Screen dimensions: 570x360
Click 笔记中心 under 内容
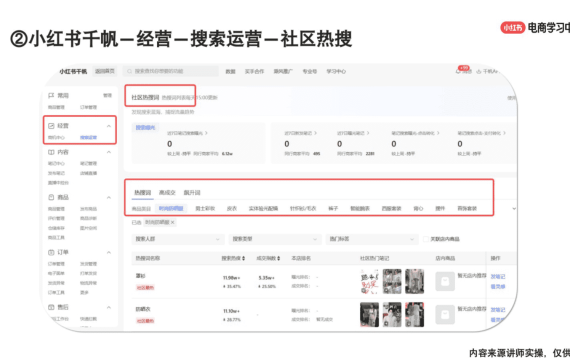tap(56, 164)
